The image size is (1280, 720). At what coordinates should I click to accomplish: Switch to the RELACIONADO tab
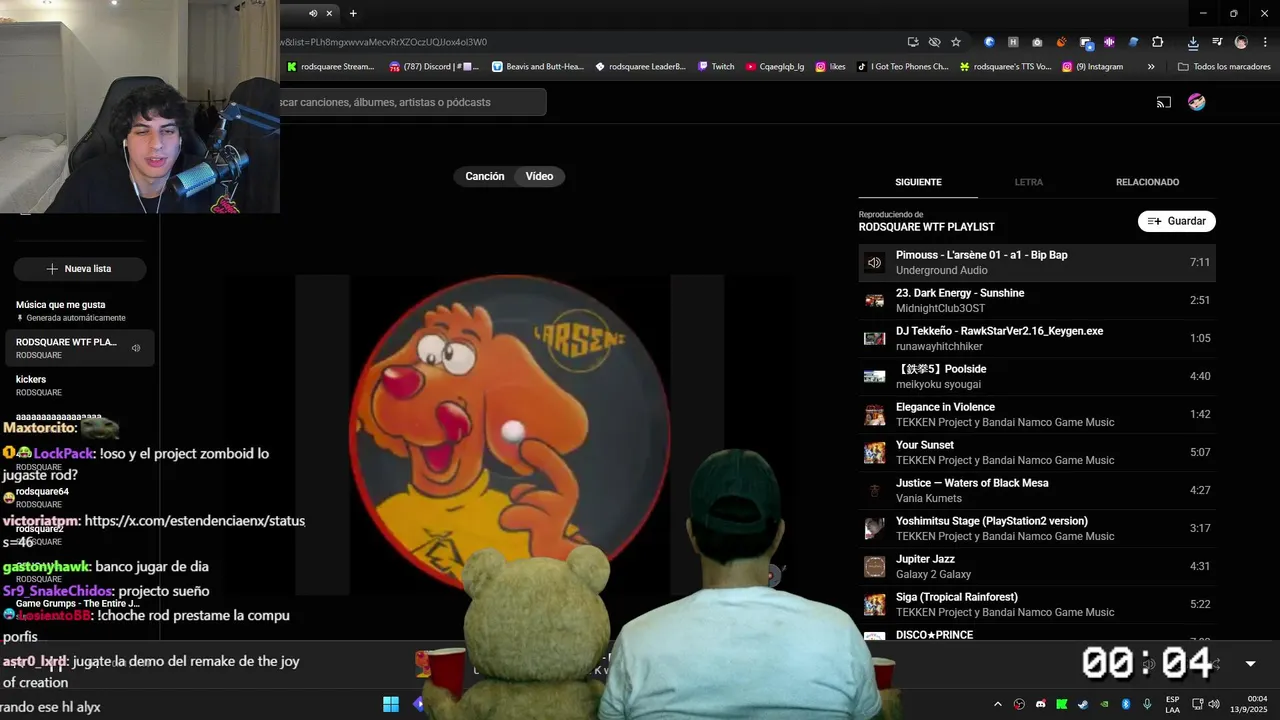[x=1147, y=182]
